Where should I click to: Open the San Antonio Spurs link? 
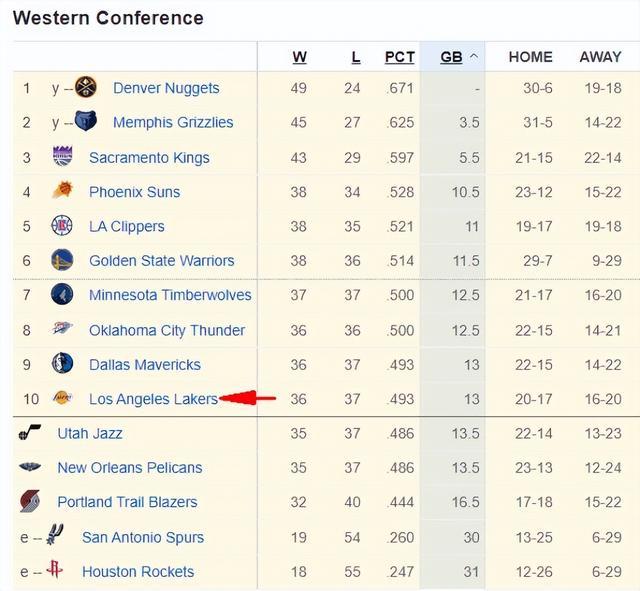pyautogui.click(x=143, y=538)
